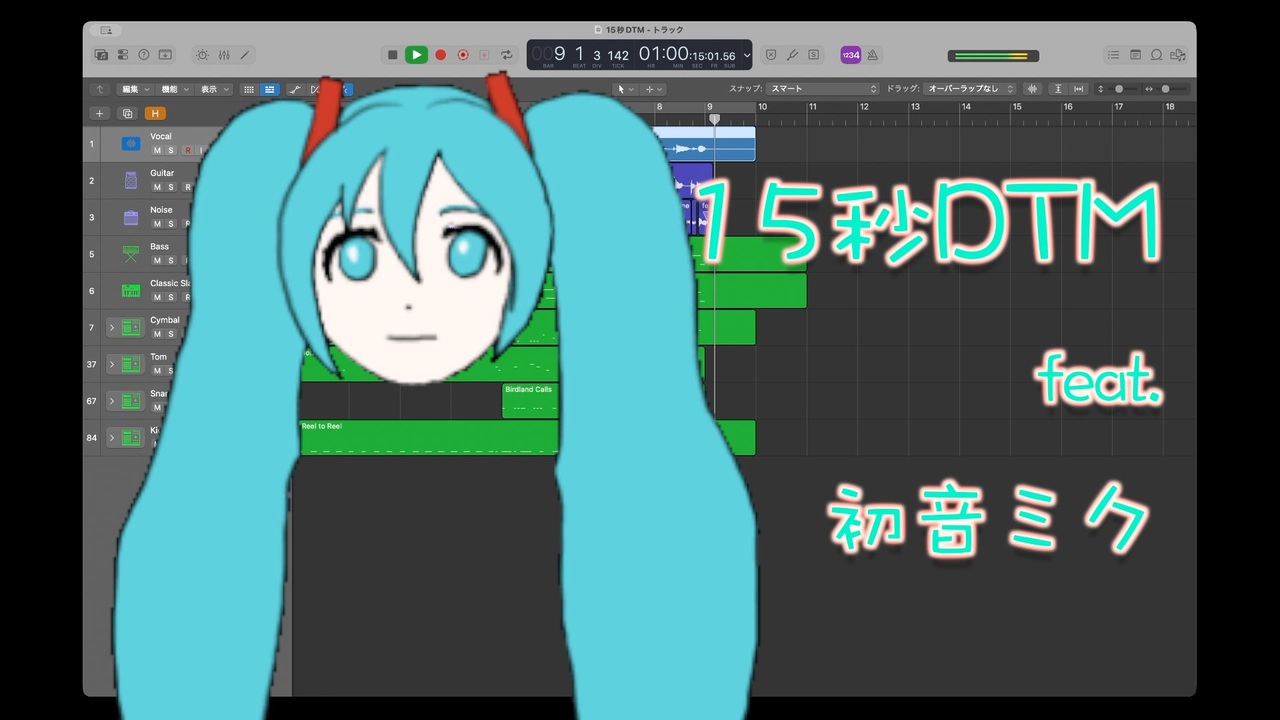
Task: Open the List Editors
Action: click(1114, 55)
